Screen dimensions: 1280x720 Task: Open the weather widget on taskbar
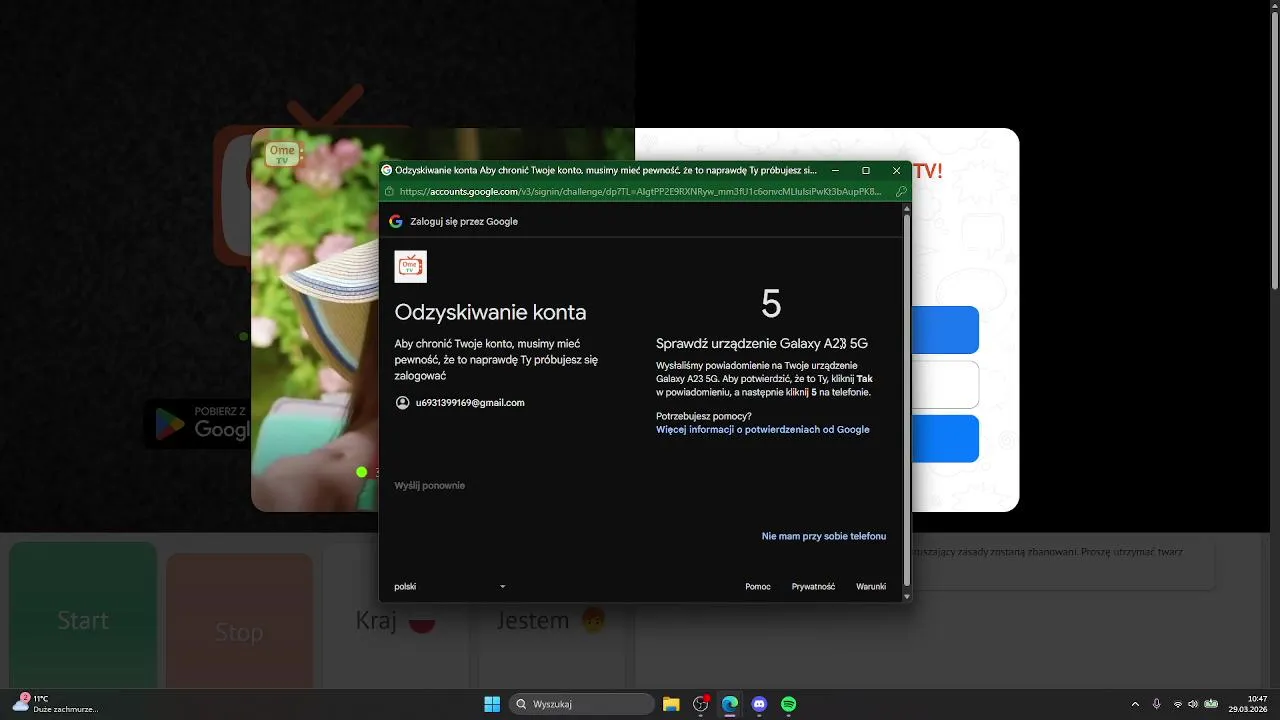point(56,704)
